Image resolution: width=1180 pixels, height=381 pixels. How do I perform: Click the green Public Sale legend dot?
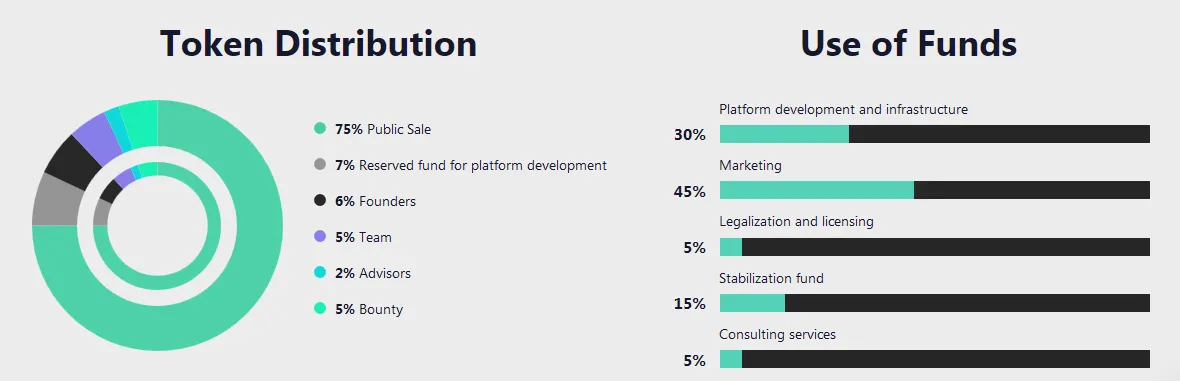[x=320, y=129]
